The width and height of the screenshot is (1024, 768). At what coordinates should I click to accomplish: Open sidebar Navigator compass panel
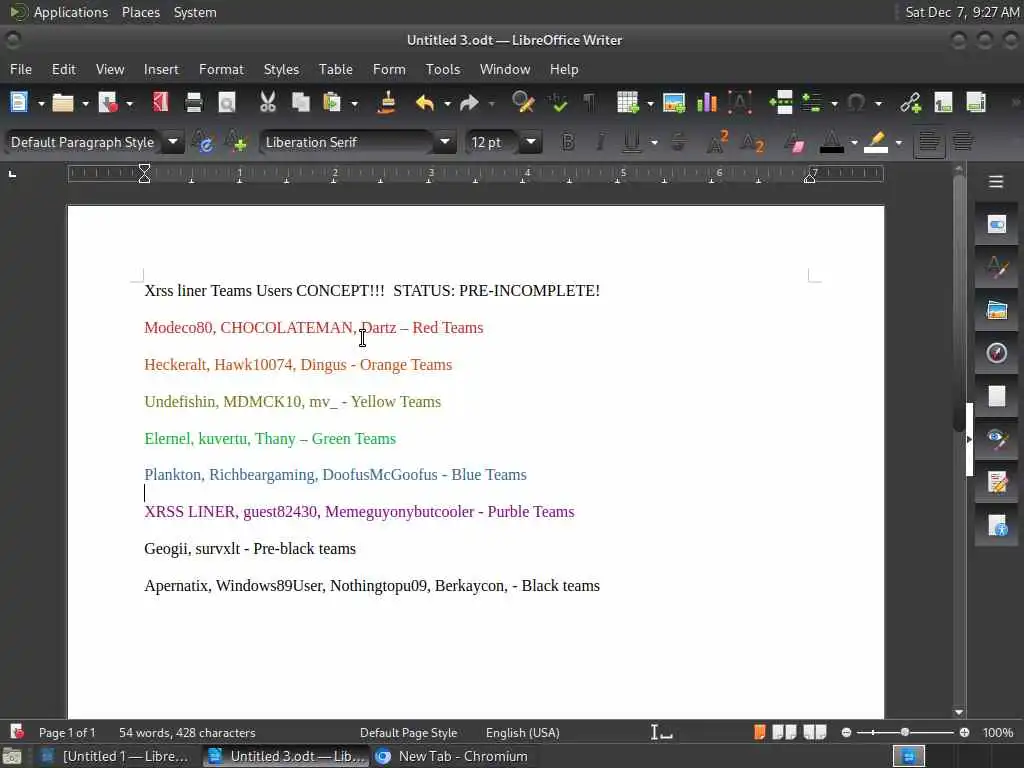click(x=997, y=353)
